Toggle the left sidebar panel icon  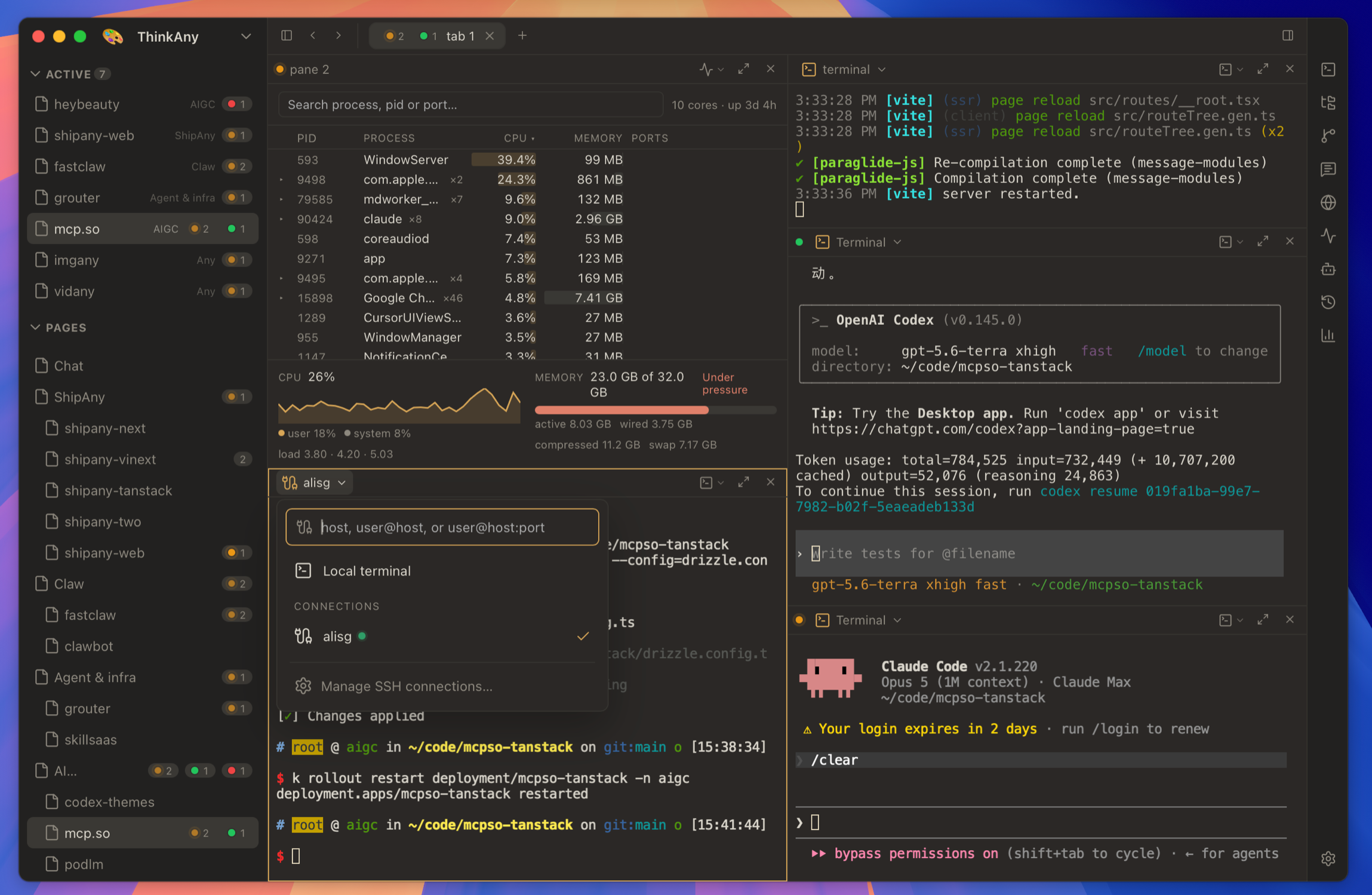(287, 36)
